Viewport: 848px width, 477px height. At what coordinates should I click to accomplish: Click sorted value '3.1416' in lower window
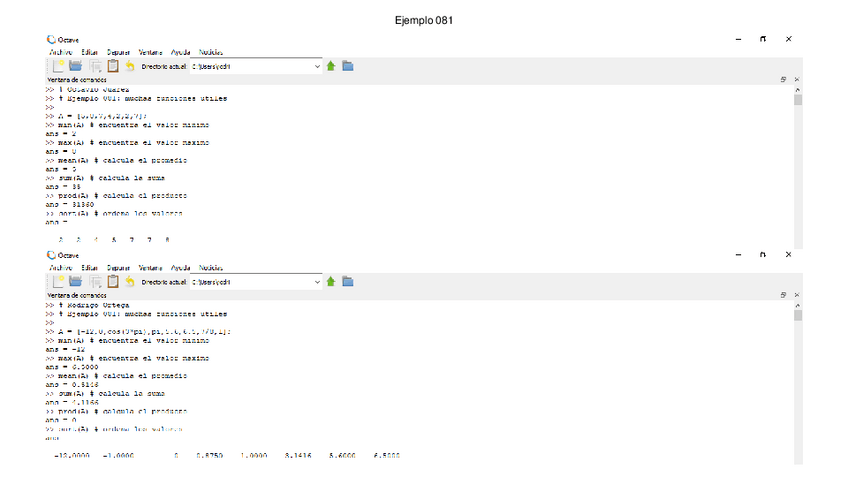(x=298, y=455)
